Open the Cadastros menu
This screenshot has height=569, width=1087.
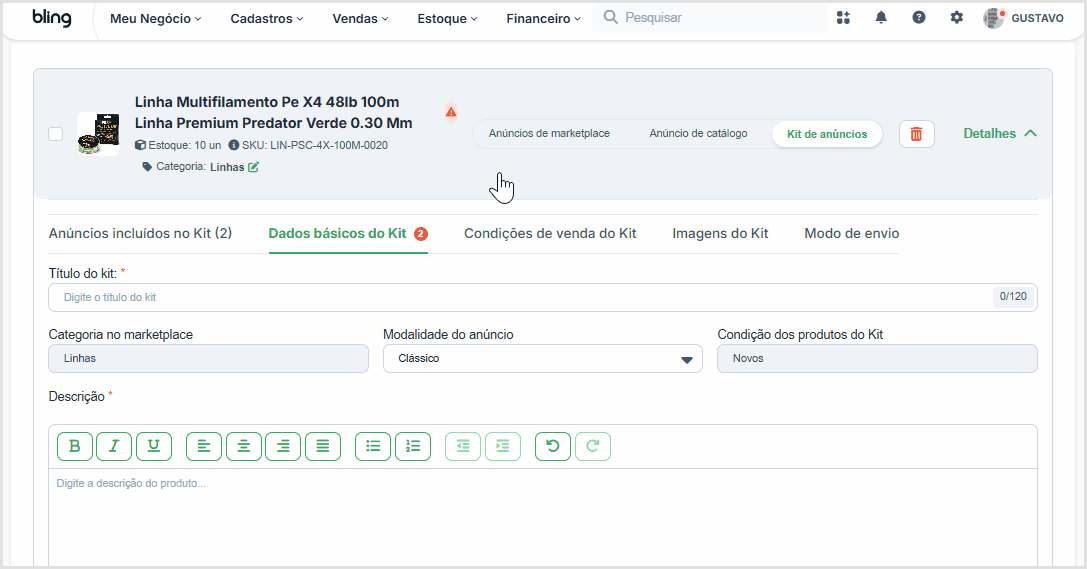pos(267,19)
